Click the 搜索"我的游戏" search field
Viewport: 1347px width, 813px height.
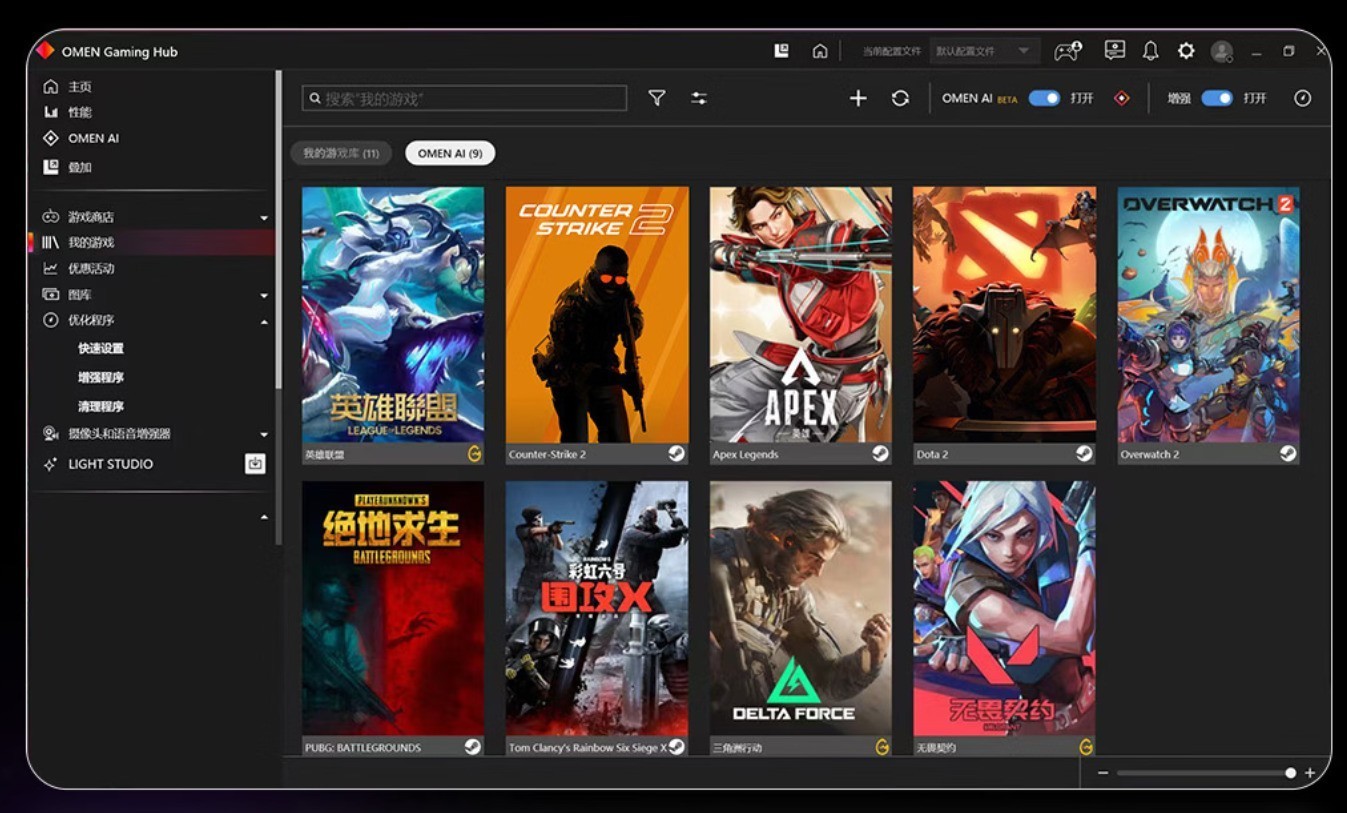464,98
